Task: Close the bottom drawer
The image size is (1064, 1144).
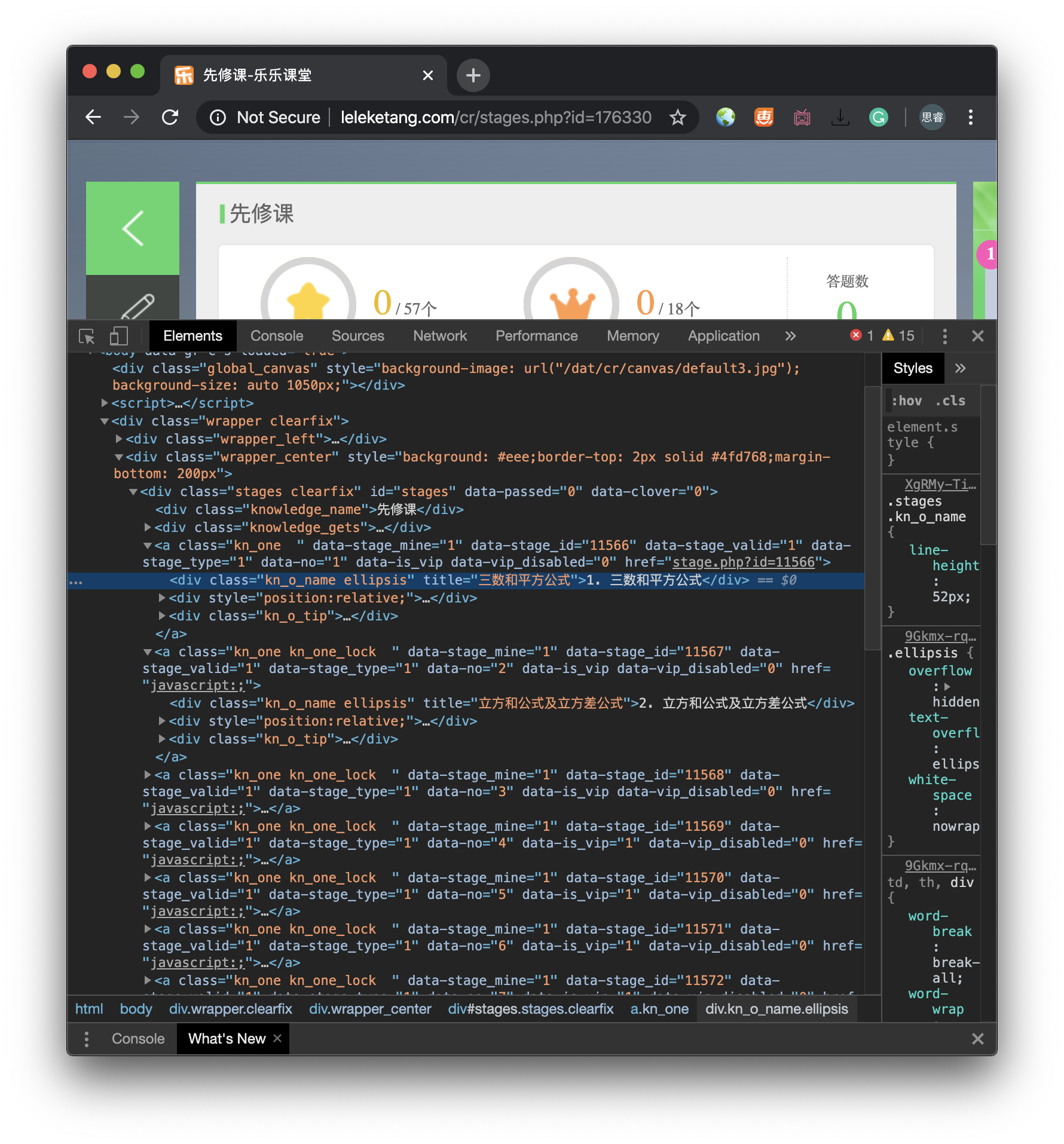Action: (978, 1039)
